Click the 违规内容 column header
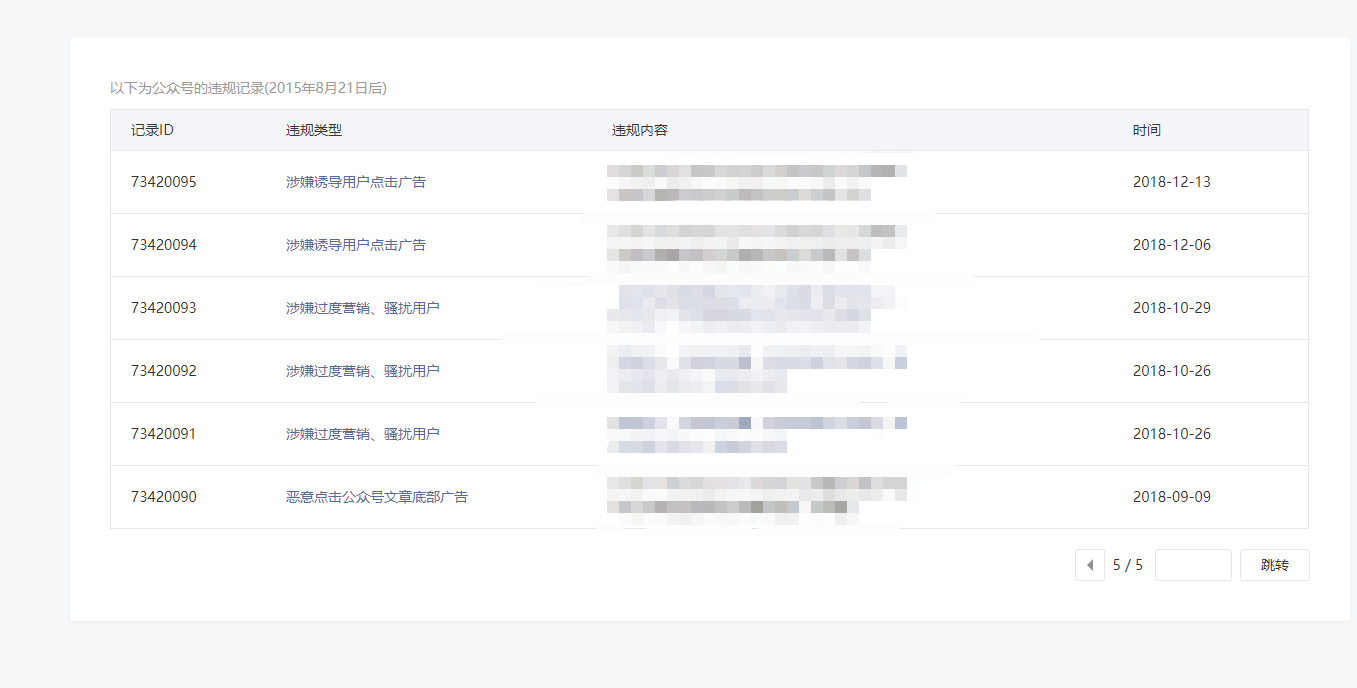 tap(640, 130)
